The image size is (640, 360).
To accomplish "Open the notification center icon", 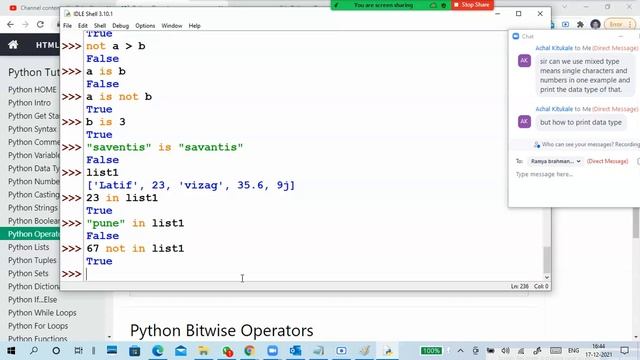I will coord(624,351).
